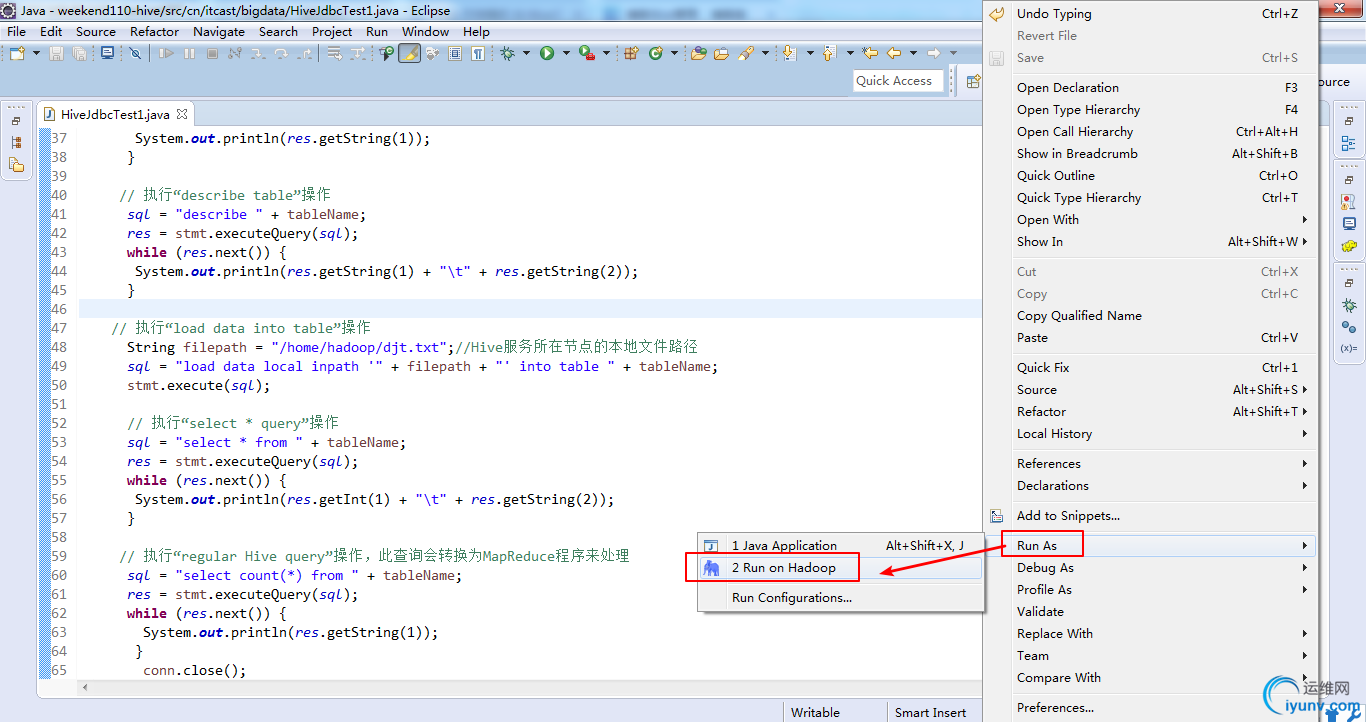Viewport: 1366px width, 722px height.
Task: Toggle the Mark Occurrences highlighter button
Action: pos(409,53)
